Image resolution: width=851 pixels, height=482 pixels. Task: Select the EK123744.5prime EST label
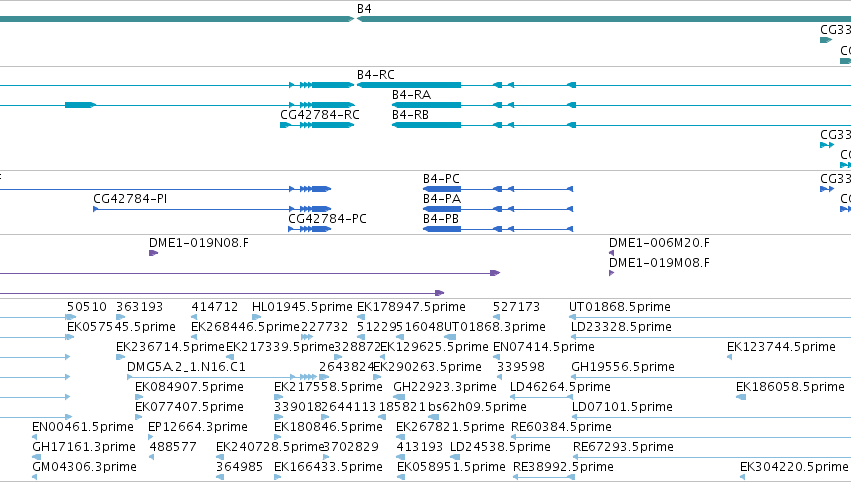(782, 347)
